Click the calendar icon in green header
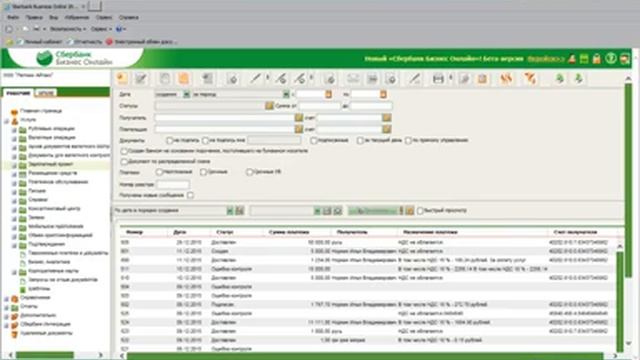640x360 pixels. [x=584, y=59]
